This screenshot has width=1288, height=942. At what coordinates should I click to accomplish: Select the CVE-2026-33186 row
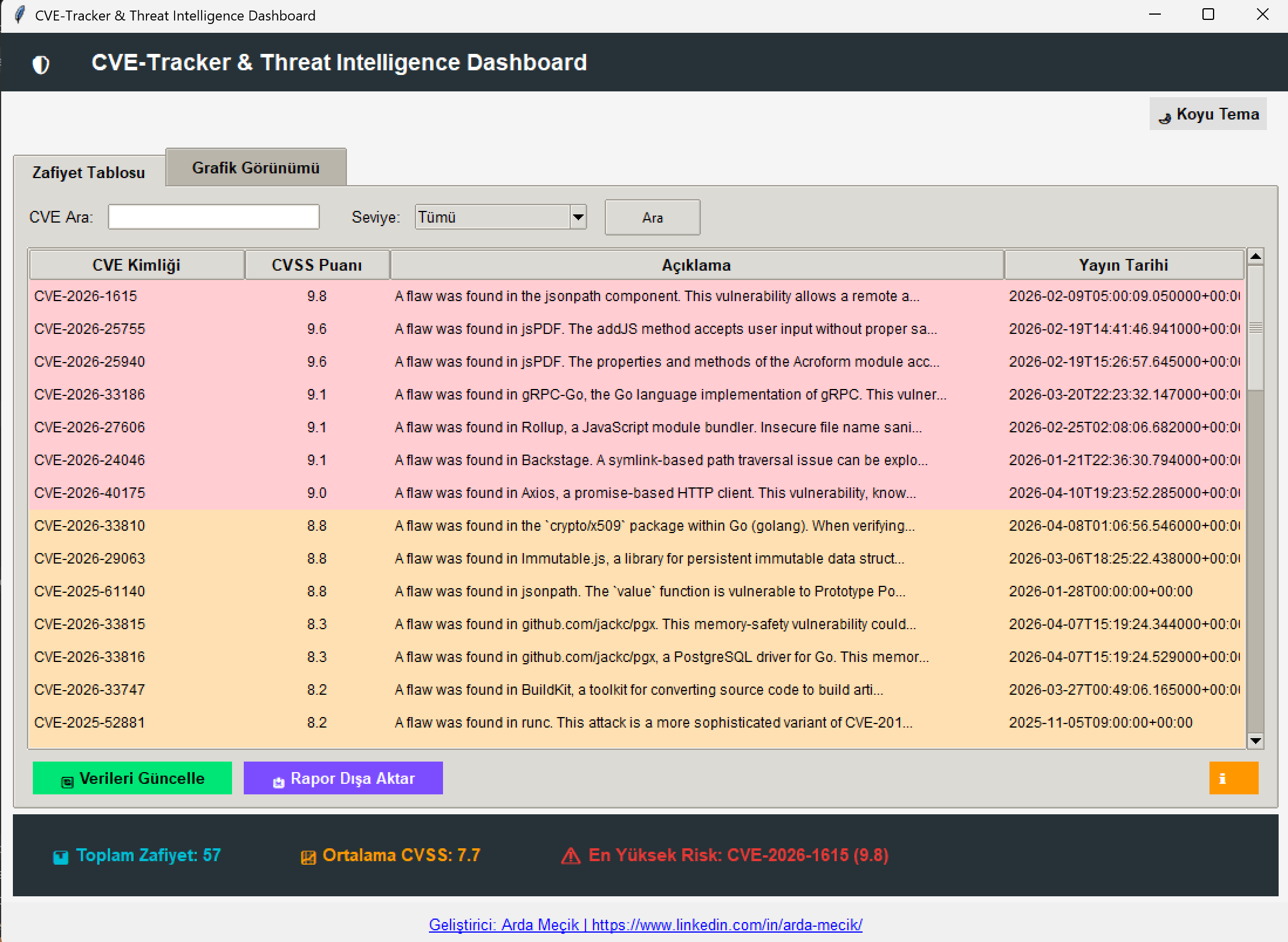pos(637,394)
